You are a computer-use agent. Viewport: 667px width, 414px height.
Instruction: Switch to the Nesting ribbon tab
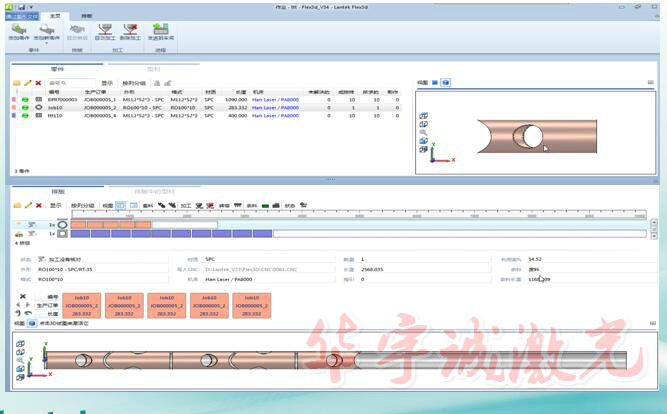point(86,16)
